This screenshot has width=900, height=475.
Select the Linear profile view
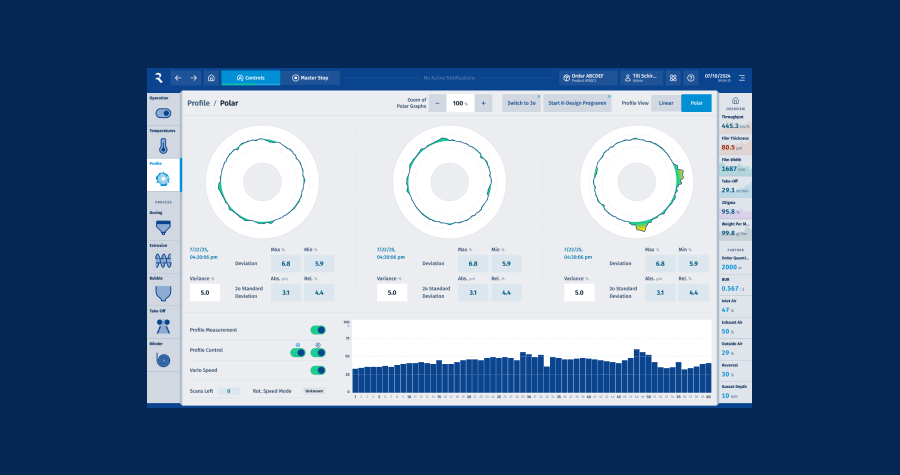tap(666, 103)
